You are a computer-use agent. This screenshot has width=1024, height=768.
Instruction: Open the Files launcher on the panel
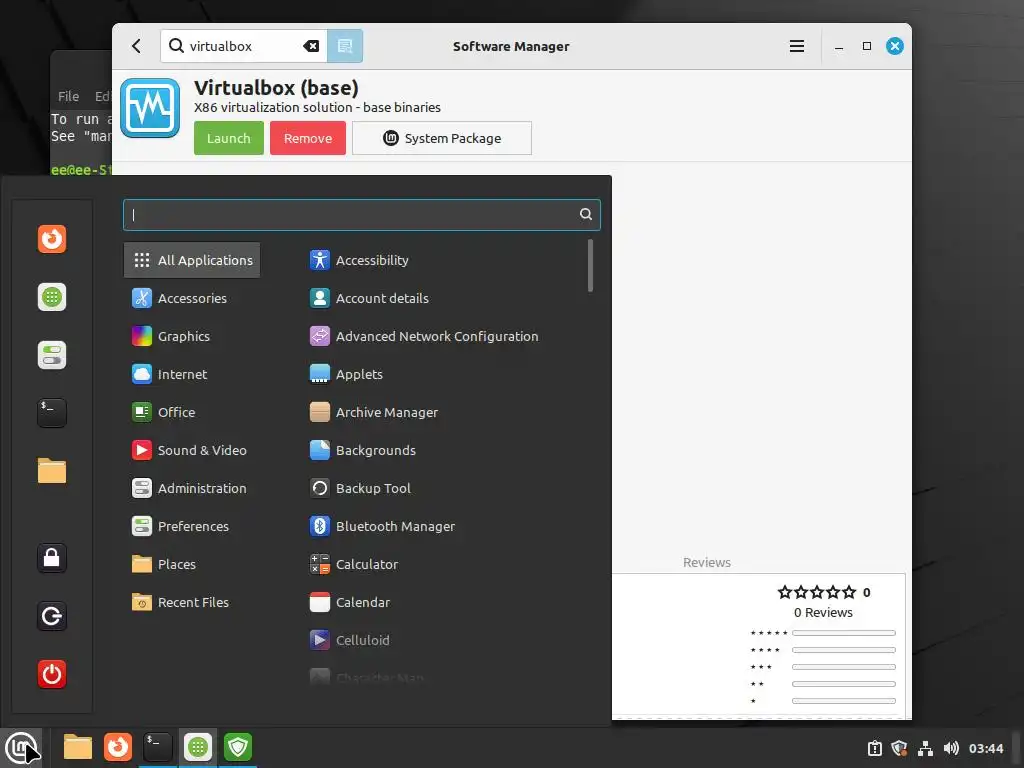(78, 747)
